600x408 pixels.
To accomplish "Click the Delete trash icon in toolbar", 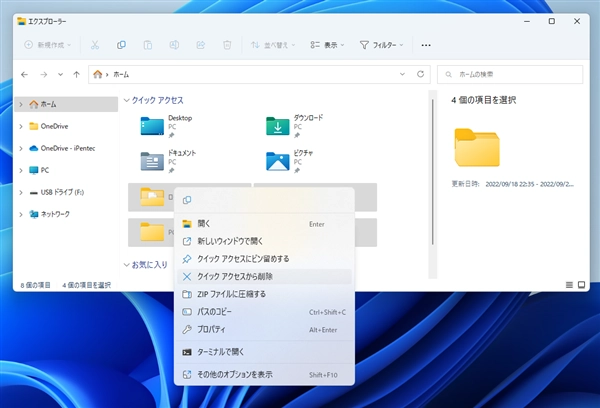I will pyautogui.click(x=227, y=45).
